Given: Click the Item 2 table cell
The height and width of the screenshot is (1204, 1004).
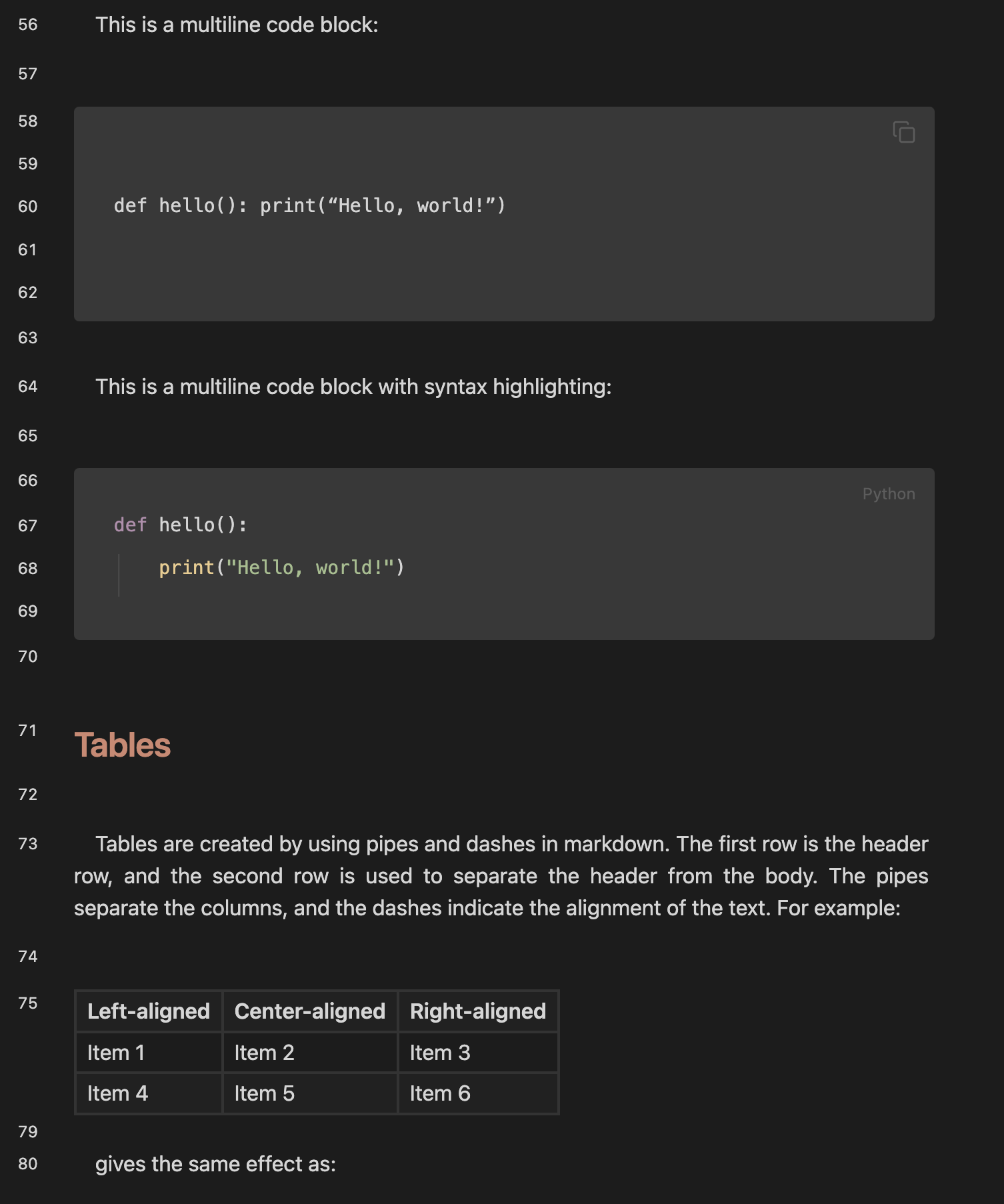Looking at the screenshot, I should click(x=310, y=1053).
